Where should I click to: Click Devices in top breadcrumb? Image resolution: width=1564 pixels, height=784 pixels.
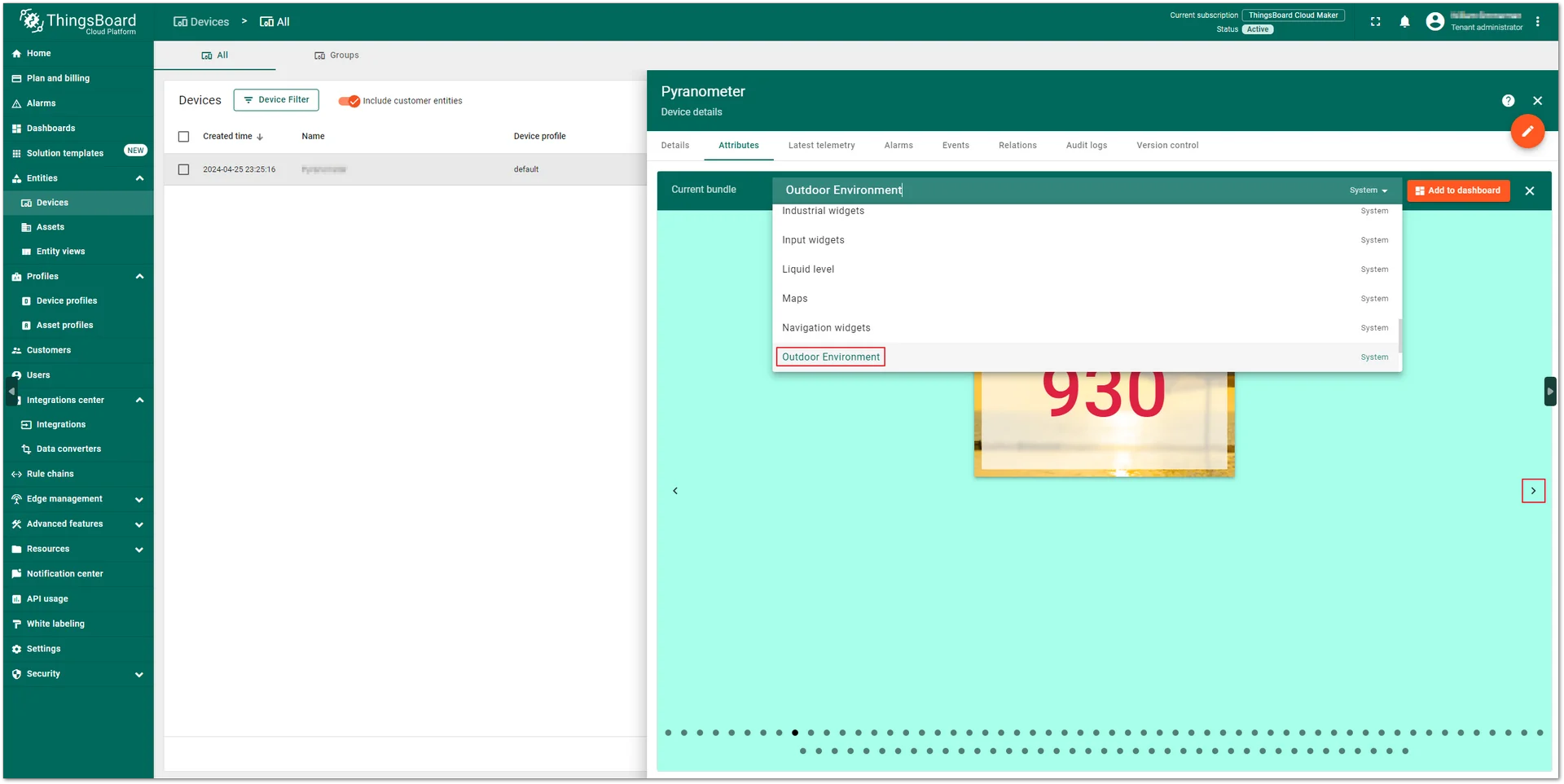(x=201, y=22)
